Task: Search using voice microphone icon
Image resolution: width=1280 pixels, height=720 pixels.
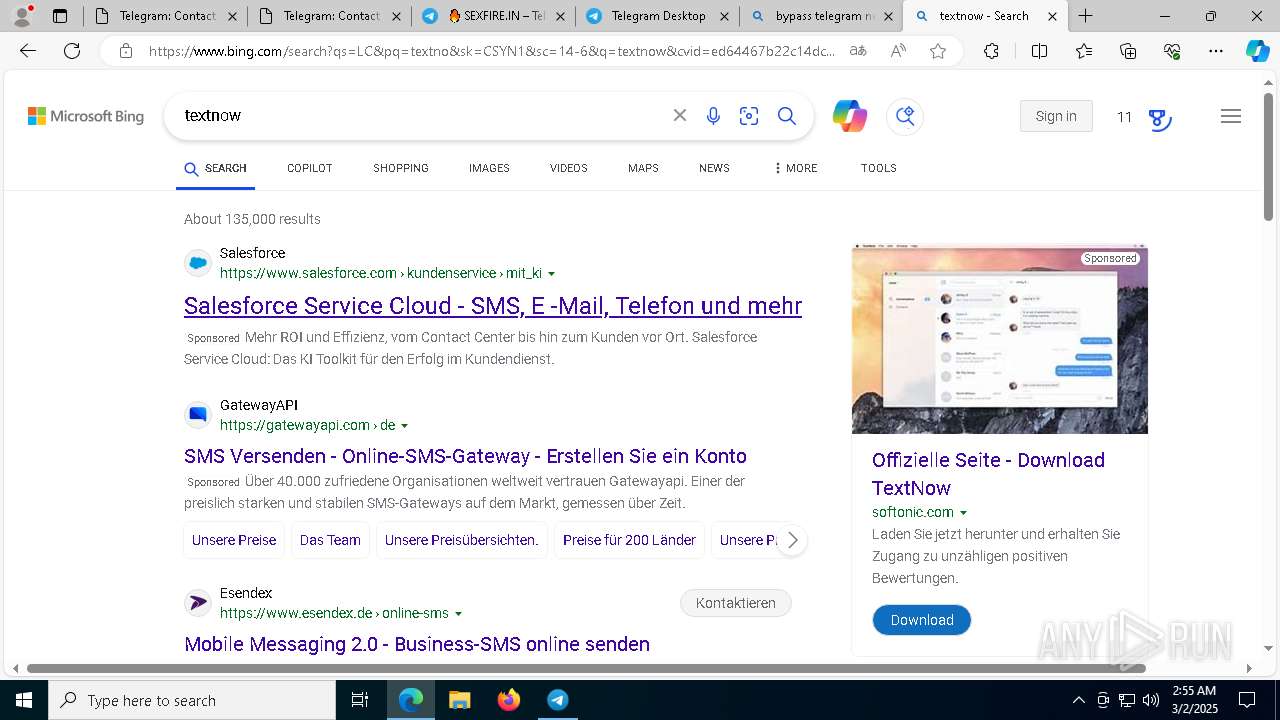Action: (713, 116)
